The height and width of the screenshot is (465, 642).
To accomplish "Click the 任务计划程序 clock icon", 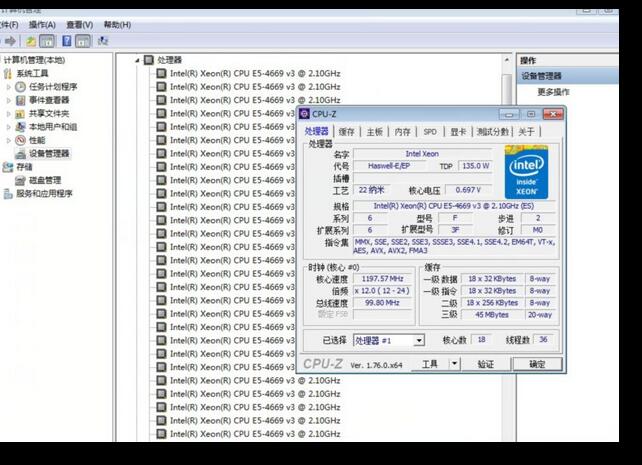I will pos(20,87).
